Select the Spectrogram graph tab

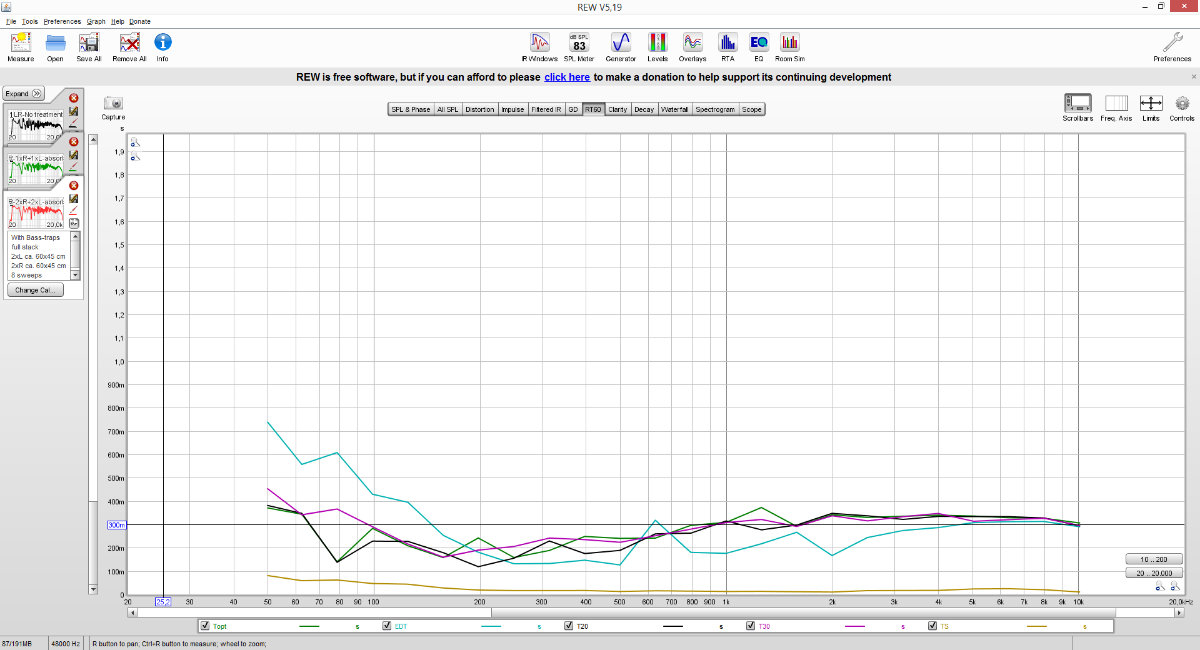pos(715,109)
